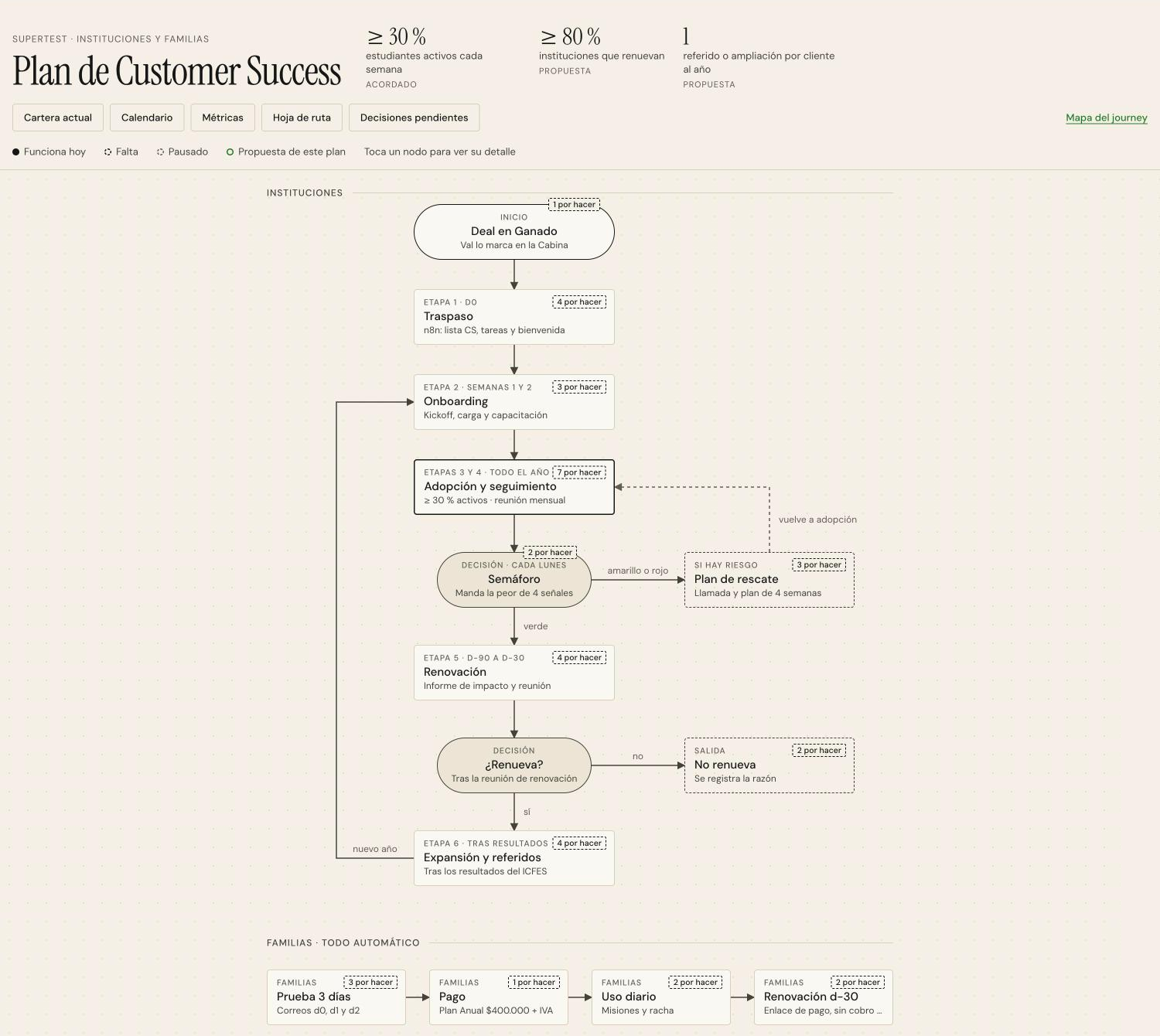Select the ¿Renueva? decision node
The height and width of the screenshot is (1036, 1160).
coord(514,765)
